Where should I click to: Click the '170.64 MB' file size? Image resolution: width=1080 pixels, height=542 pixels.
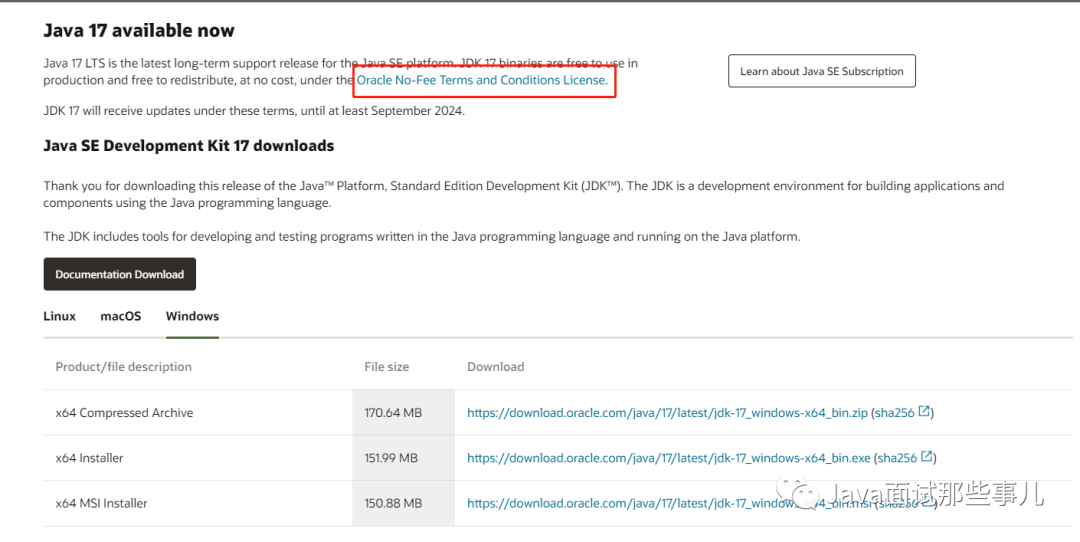(393, 413)
